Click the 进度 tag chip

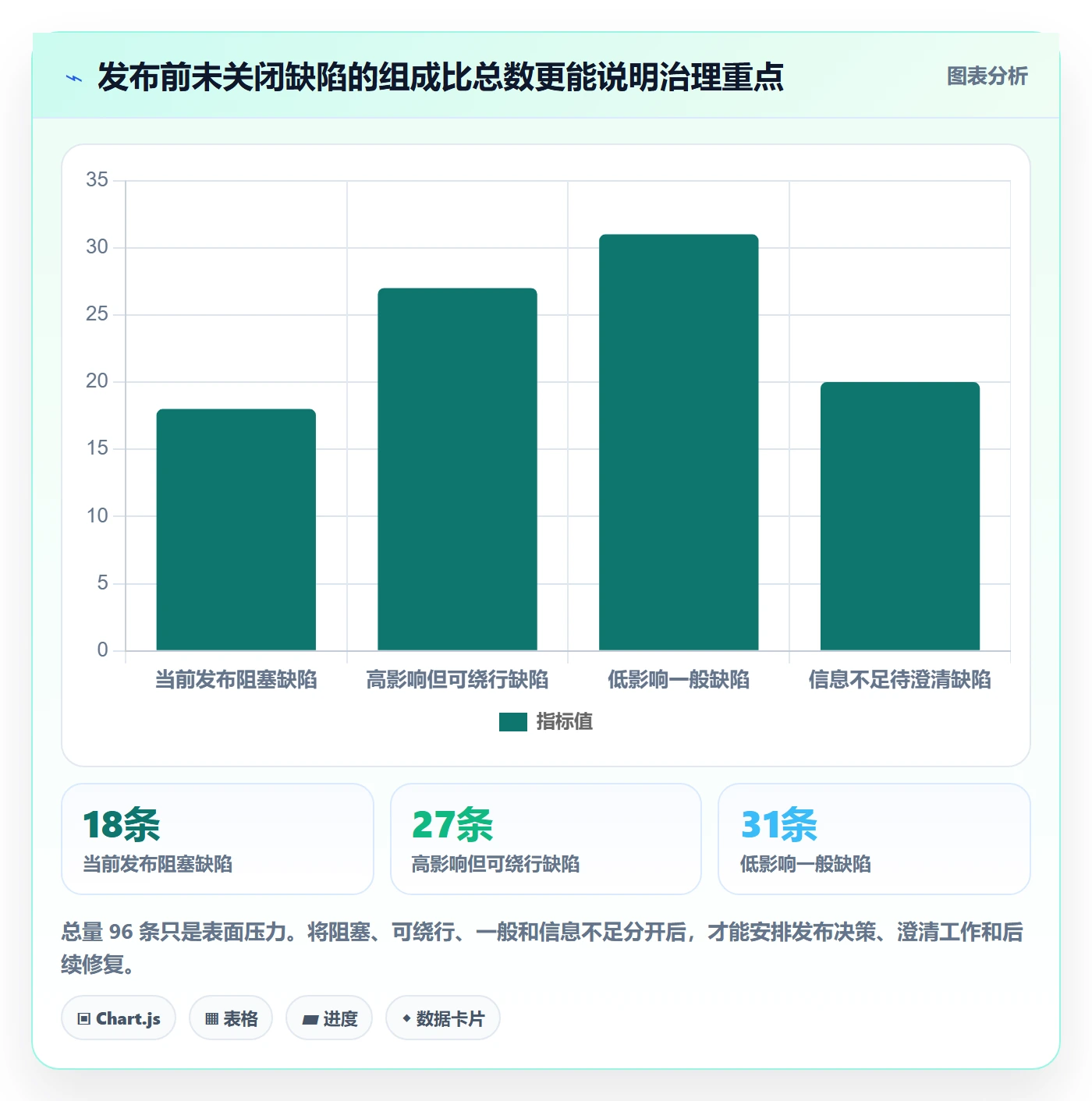[329, 1018]
